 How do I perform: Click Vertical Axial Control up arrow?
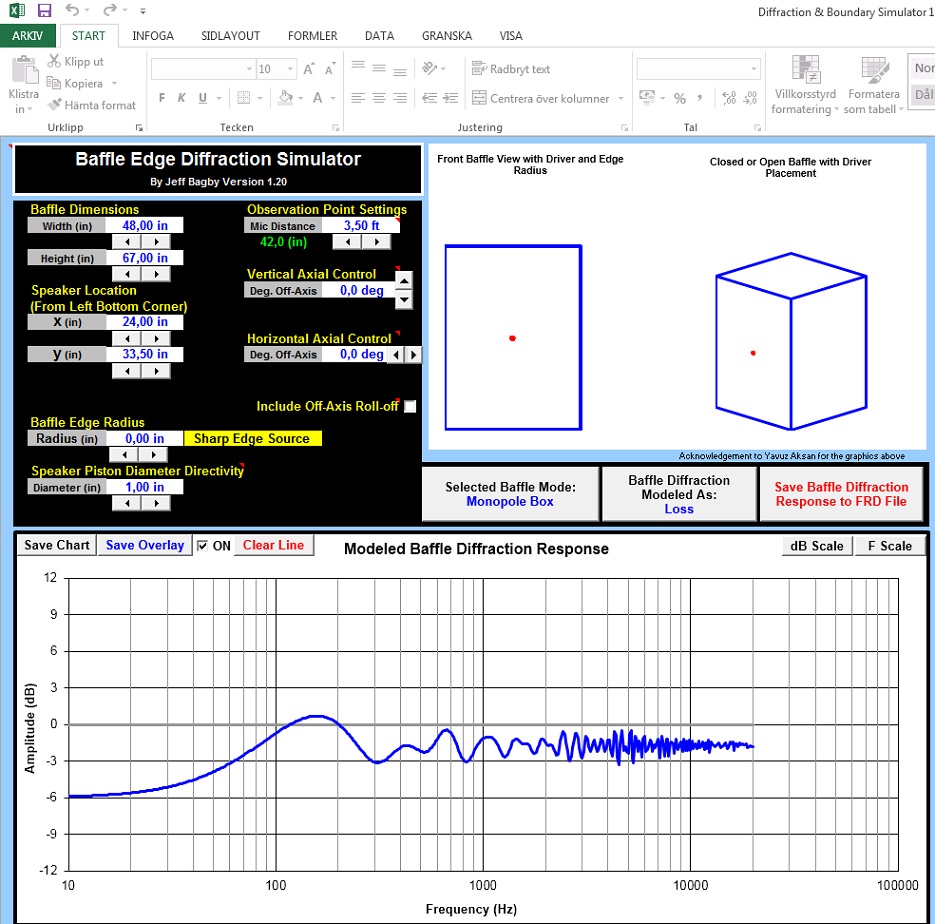coord(404,280)
